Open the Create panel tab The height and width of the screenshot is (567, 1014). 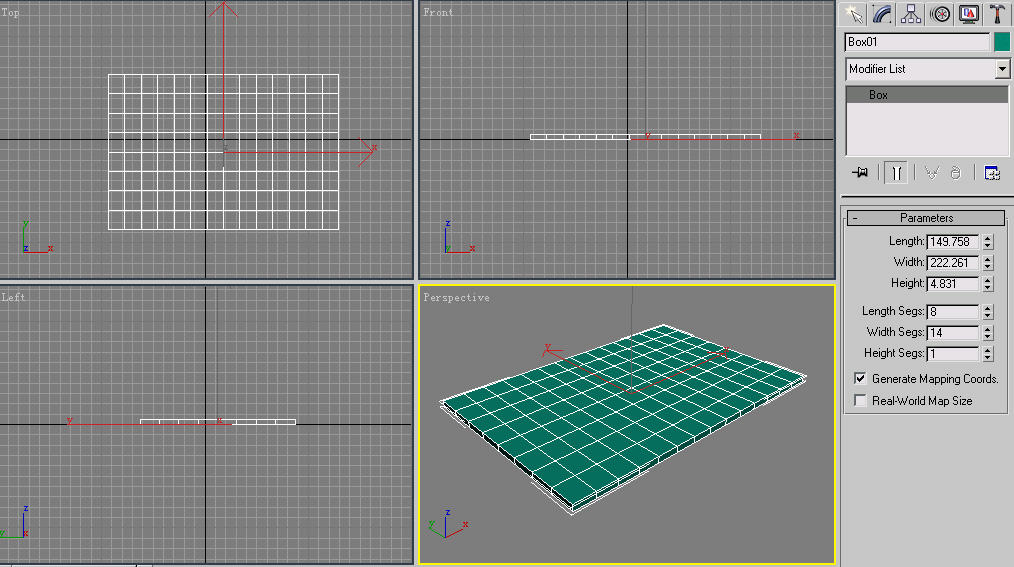(853, 13)
